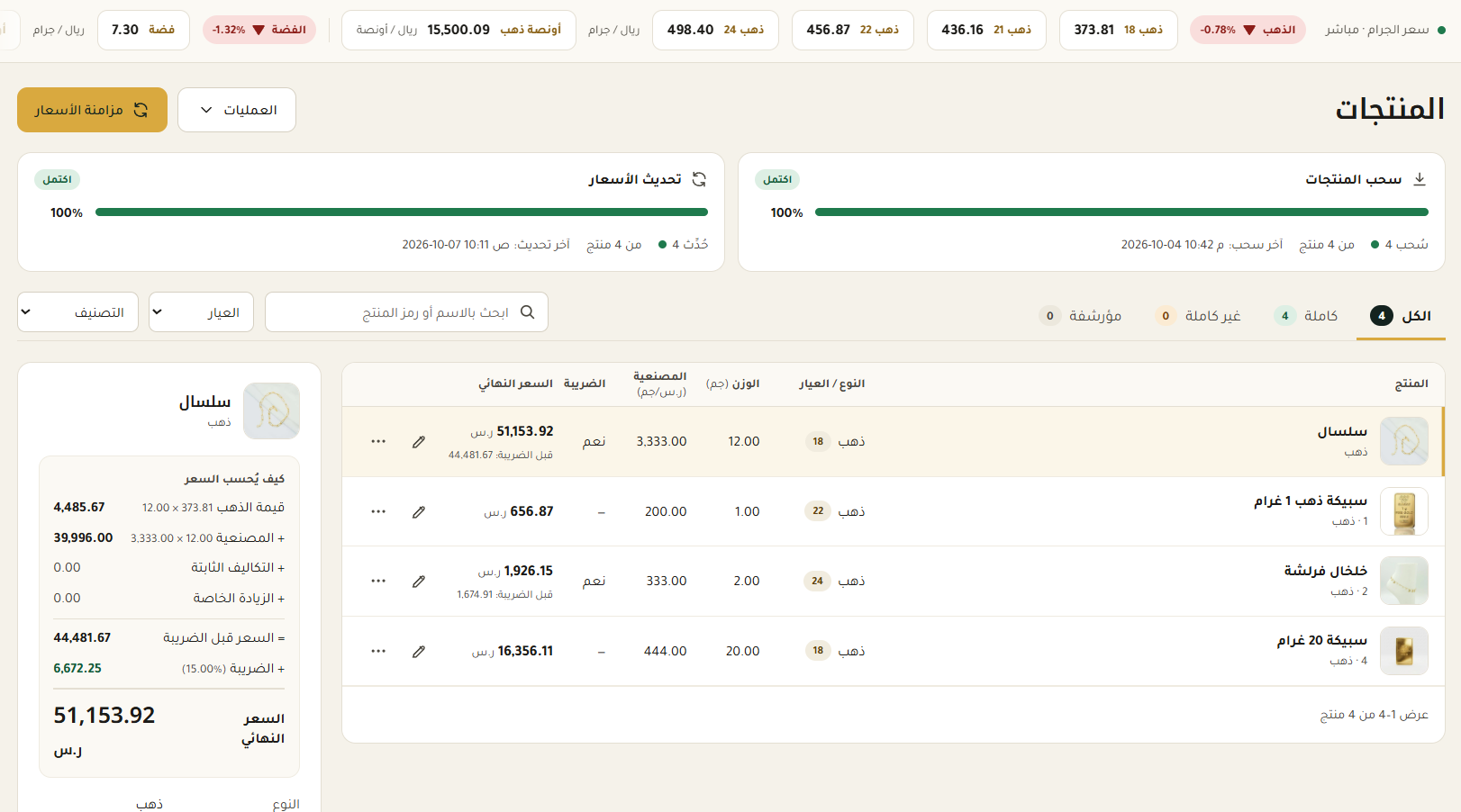Click سبيكة 20 غرام product thumbnail
Screen dimensions: 1461x812
pyautogui.click(x=1404, y=651)
